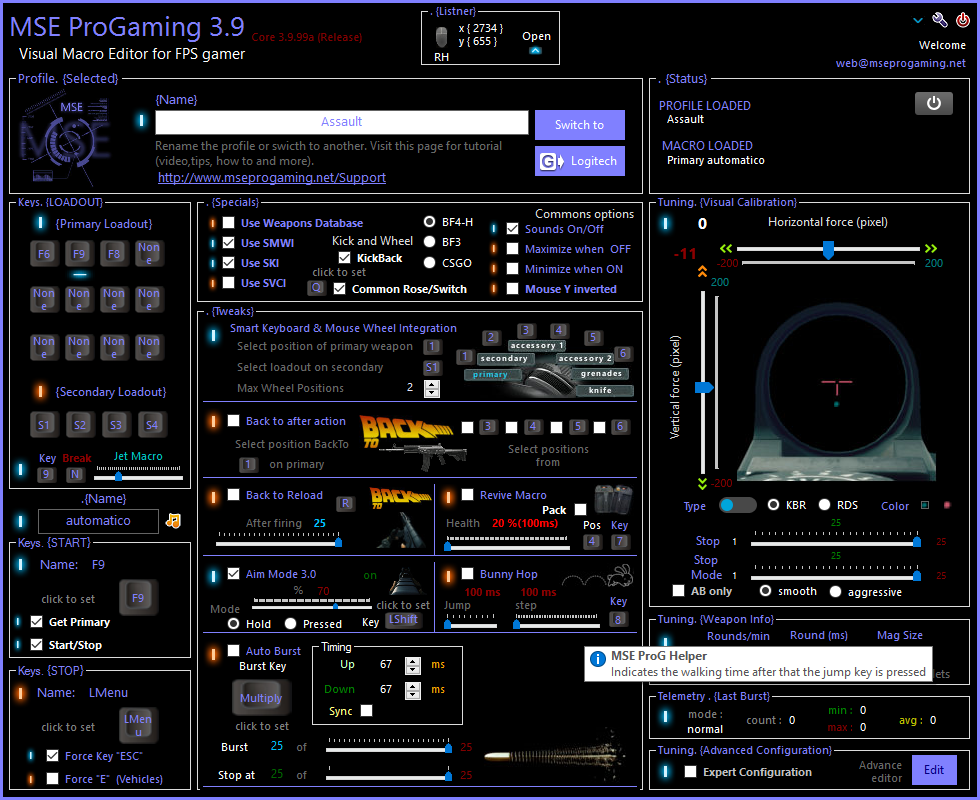
Task: Click the scope sight calibration preview
Action: 836,391
